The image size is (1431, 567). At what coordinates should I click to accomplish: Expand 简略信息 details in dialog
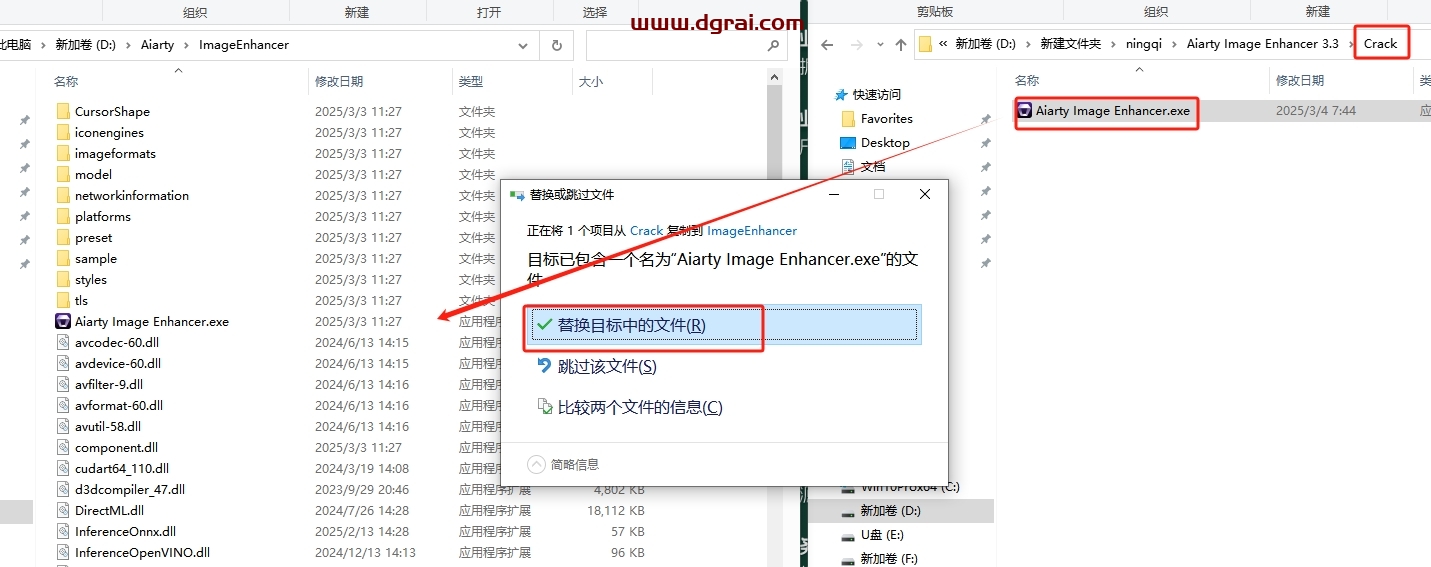(564, 464)
